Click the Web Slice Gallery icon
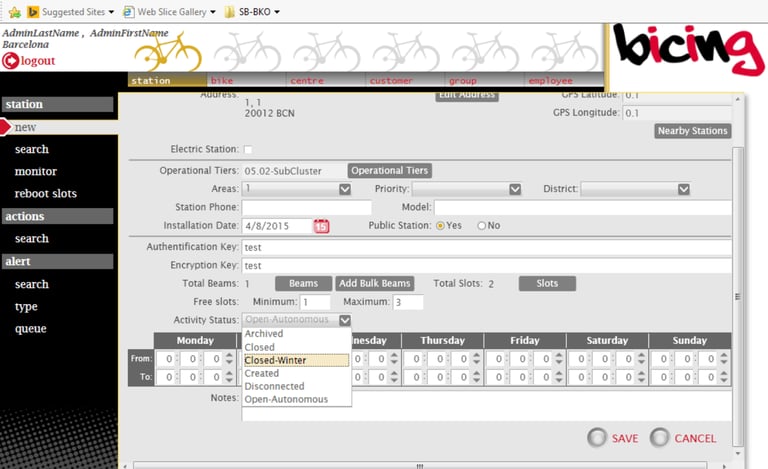 128,12
